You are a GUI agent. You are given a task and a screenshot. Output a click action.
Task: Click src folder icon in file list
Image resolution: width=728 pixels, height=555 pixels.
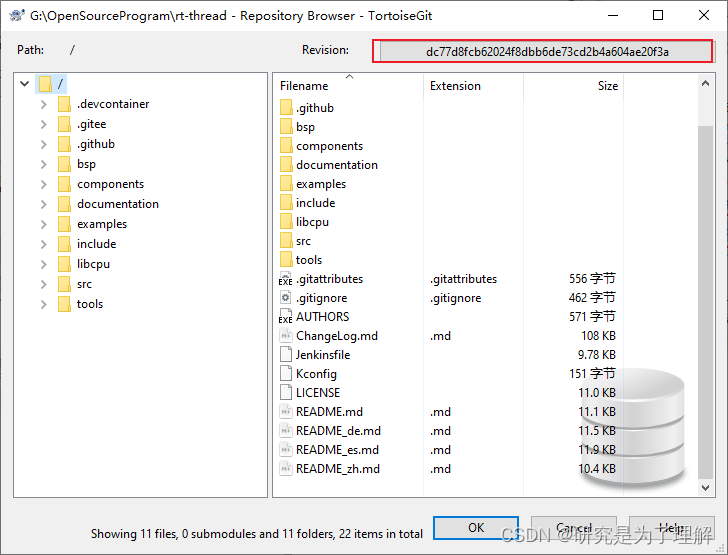pyautogui.click(x=286, y=241)
